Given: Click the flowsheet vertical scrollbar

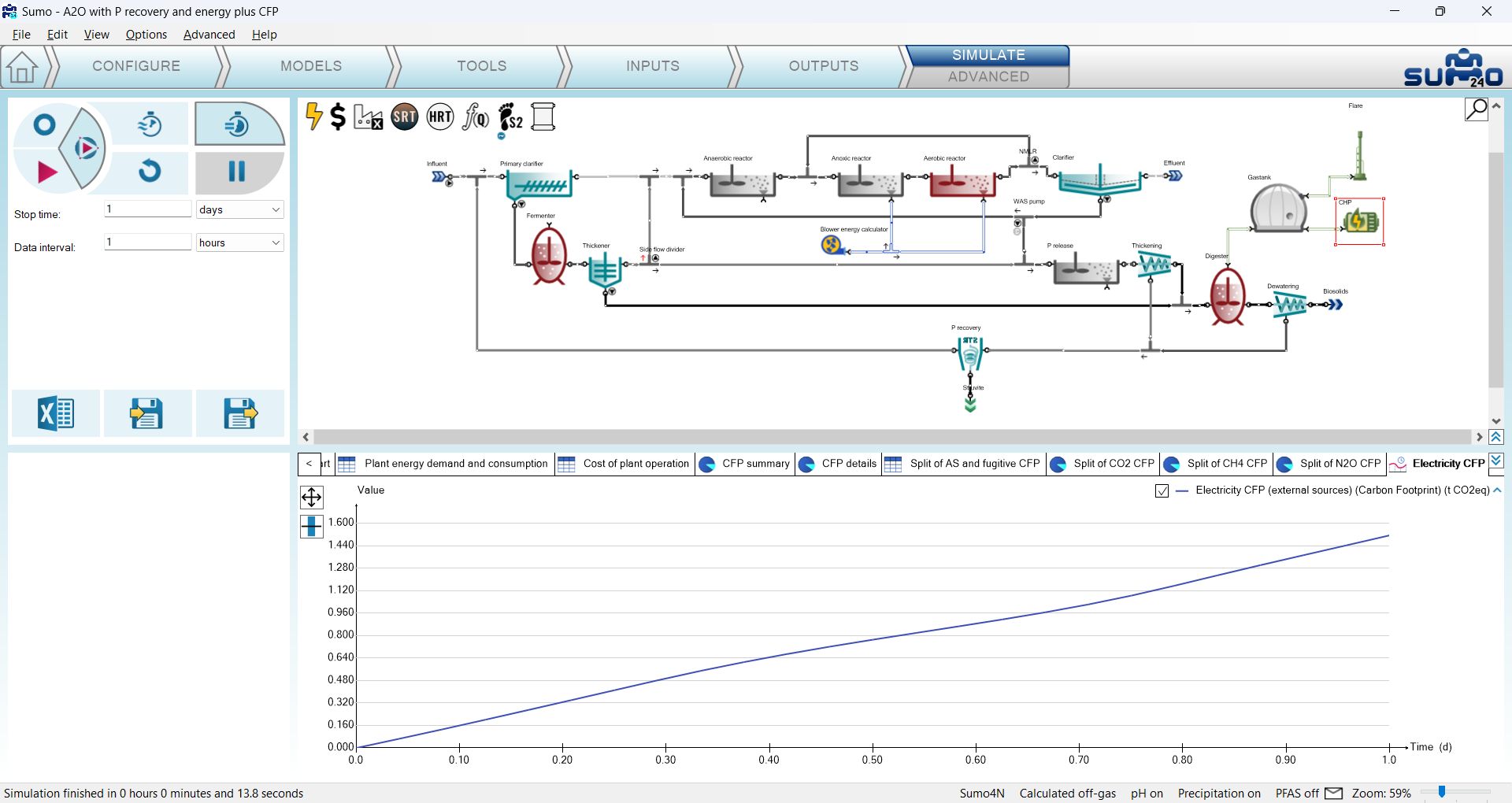Looking at the screenshot, I should pyautogui.click(x=1496, y=269).
